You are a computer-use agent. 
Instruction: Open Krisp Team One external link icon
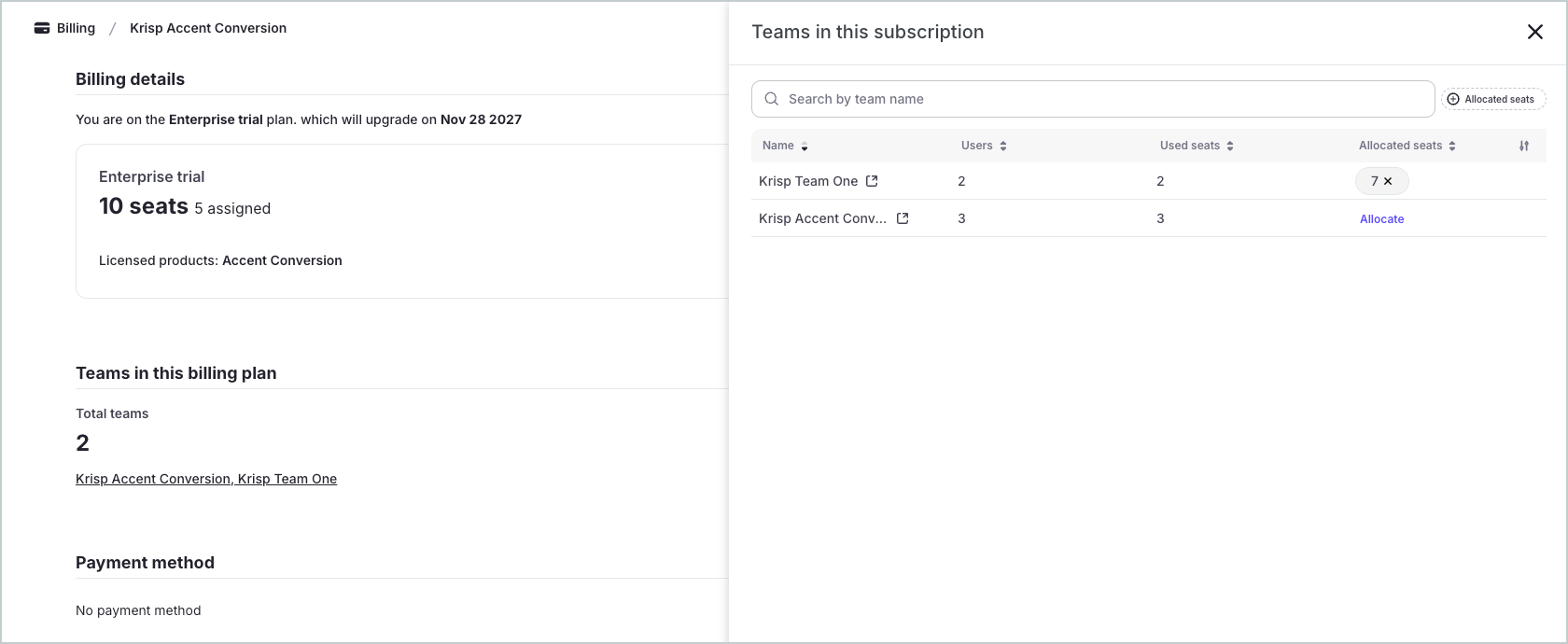[x=872, y=181]
